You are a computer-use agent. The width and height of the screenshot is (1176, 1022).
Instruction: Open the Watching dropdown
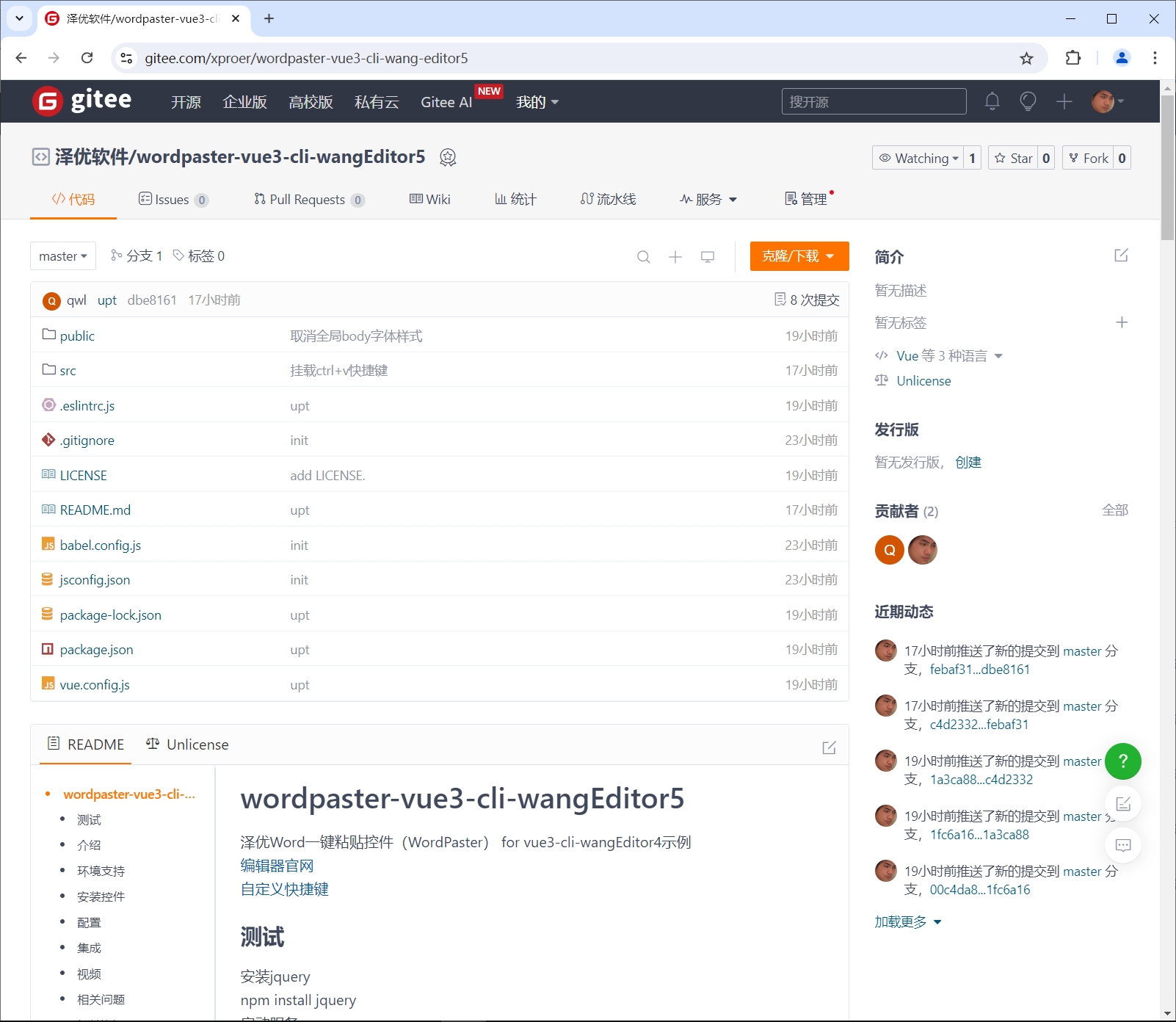(x=918, y=157)
